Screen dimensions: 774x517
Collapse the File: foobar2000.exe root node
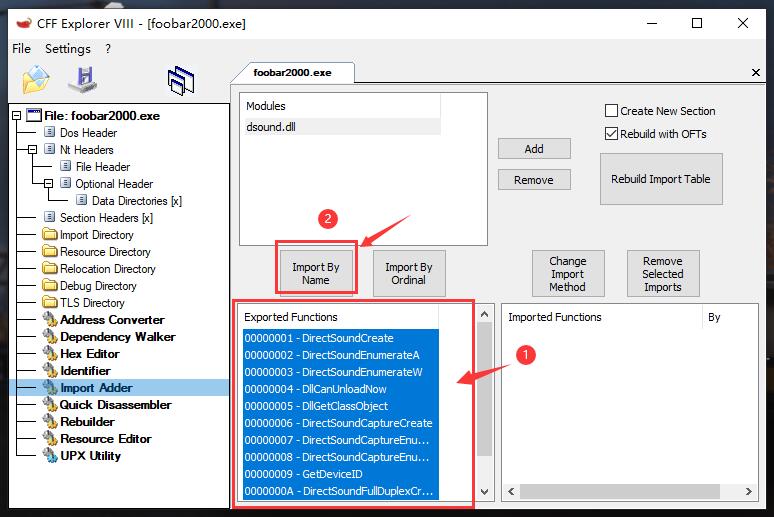[x=17, y=116]
